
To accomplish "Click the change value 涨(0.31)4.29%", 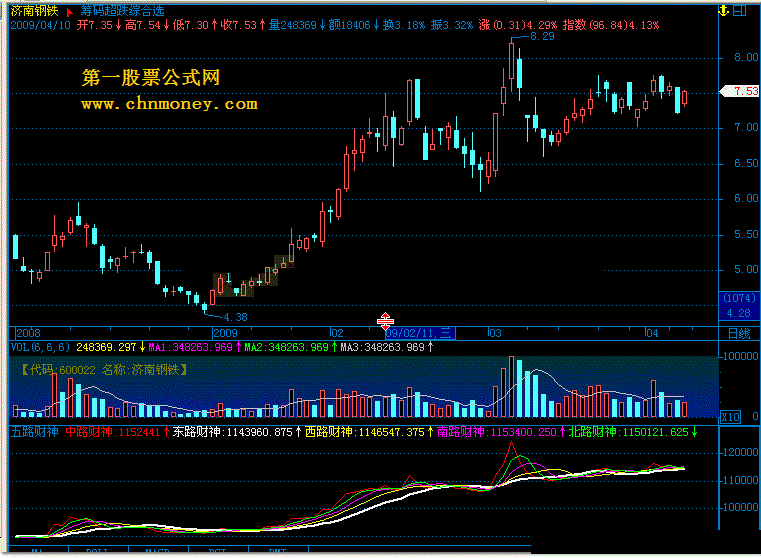I will click(518, 25).
